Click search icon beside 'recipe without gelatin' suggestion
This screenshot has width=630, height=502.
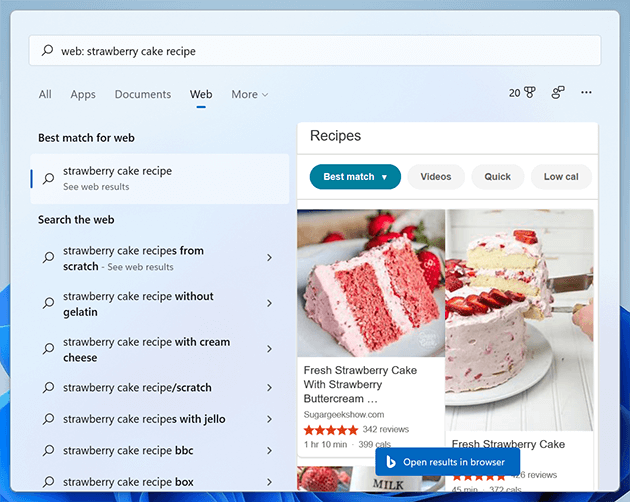(x=48, y=303)
